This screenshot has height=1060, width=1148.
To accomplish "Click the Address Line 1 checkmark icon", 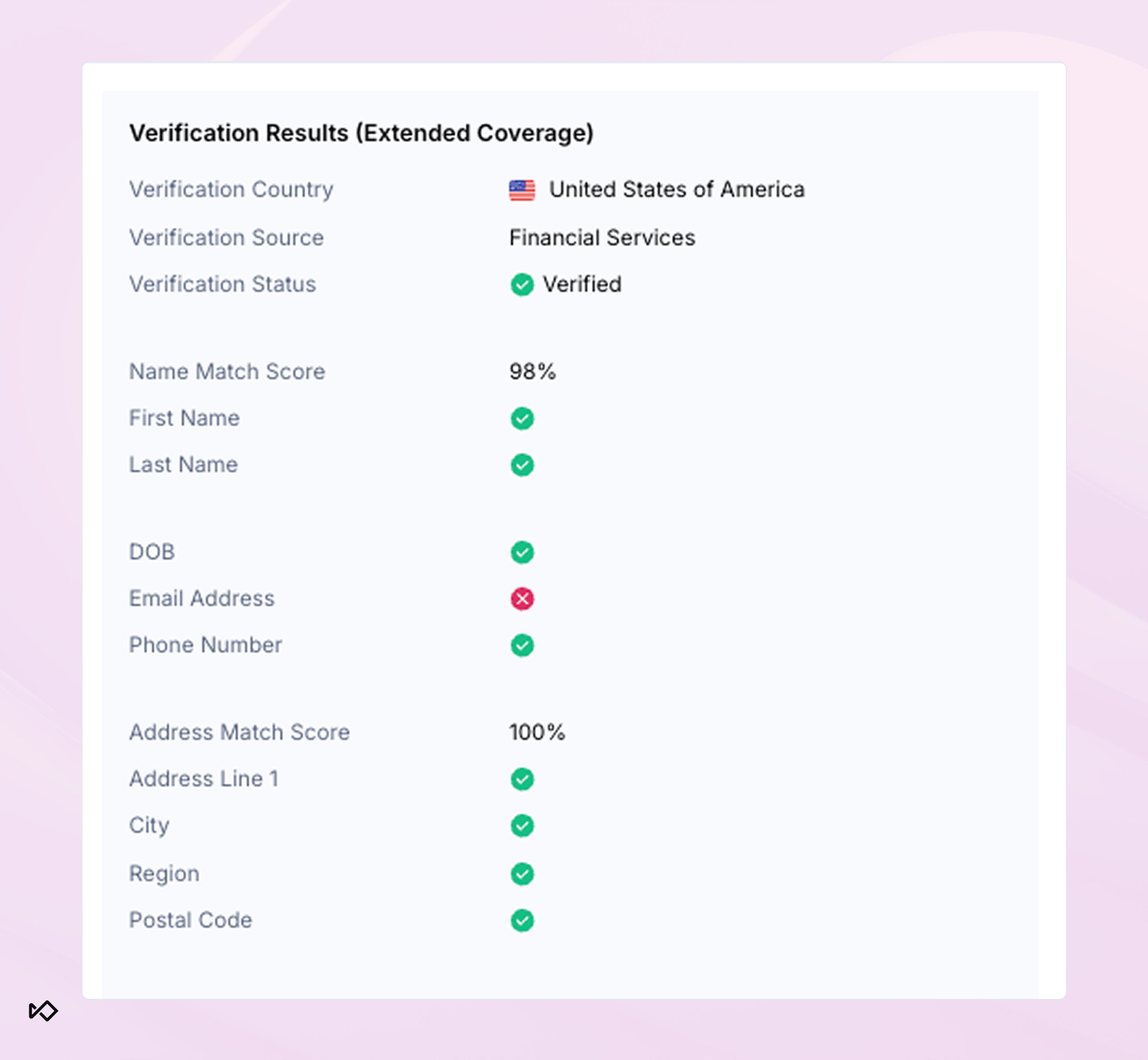I will 522,779.
